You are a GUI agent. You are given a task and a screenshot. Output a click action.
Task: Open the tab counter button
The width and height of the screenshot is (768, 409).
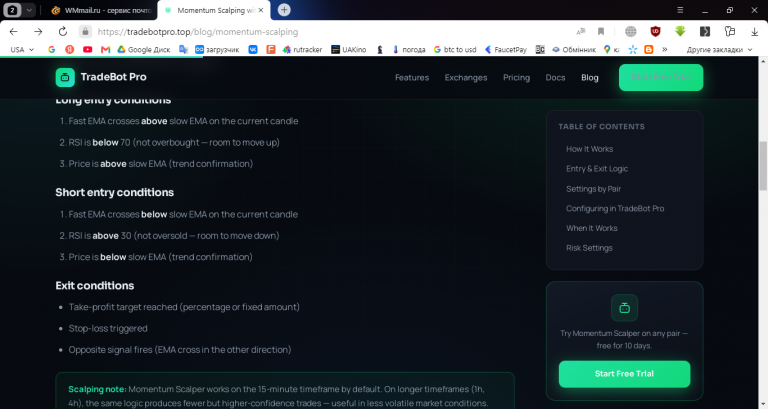click(12, 10)
